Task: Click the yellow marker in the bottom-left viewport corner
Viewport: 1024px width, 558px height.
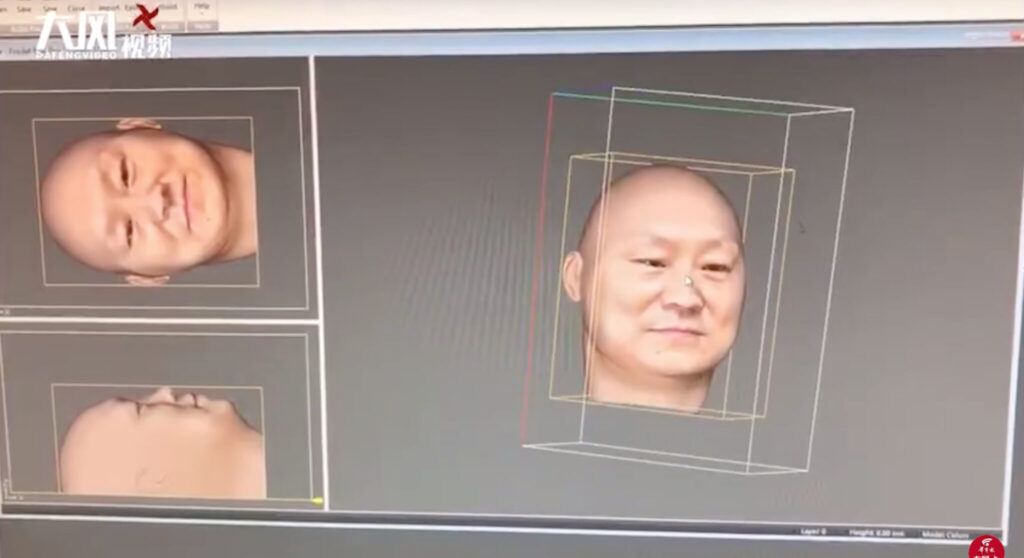Action: pyautogui.click(x=317, y=500)
